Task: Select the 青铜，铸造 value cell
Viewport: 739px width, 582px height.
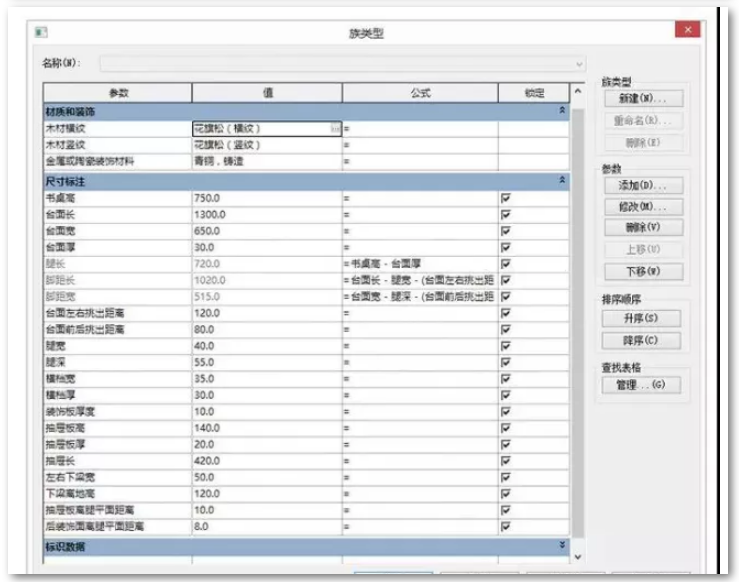Action: click(267, 161)
